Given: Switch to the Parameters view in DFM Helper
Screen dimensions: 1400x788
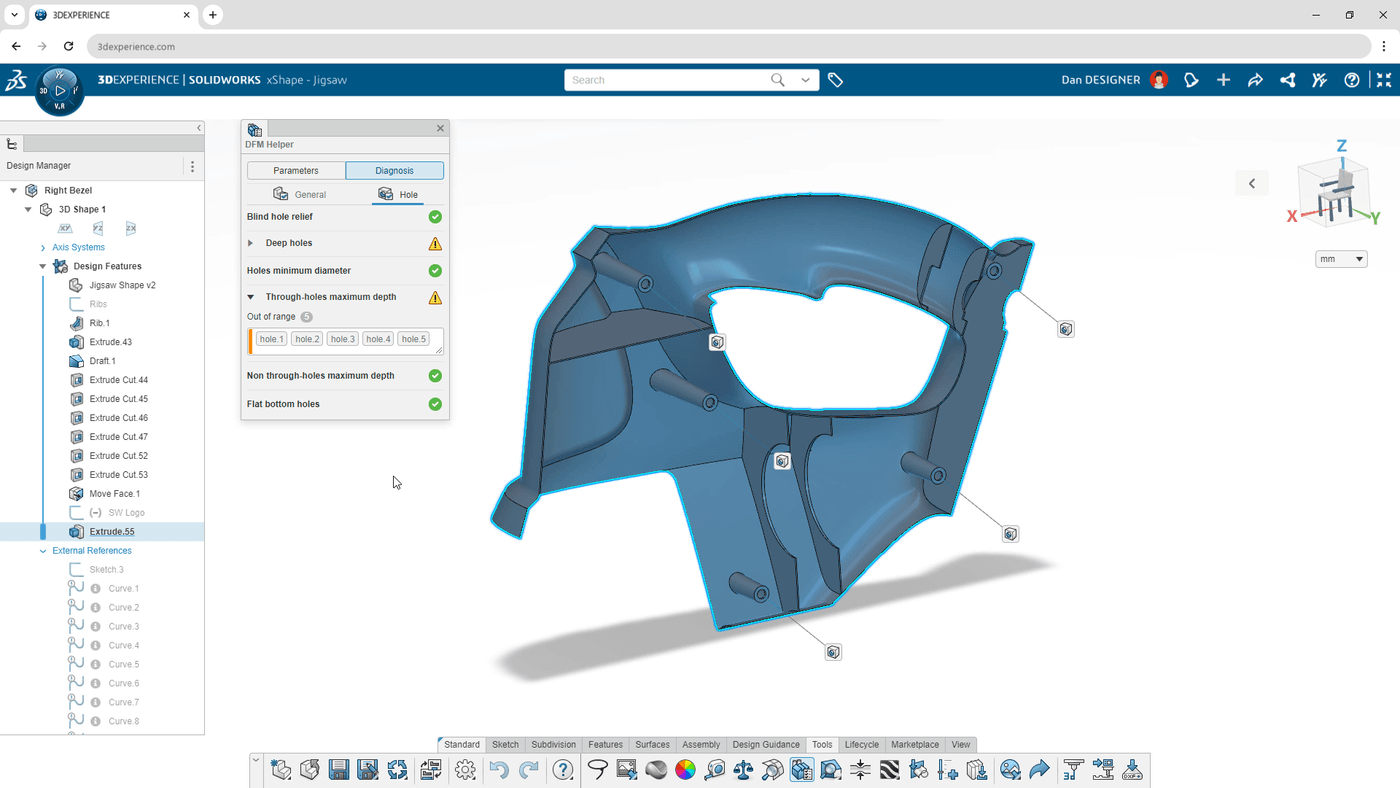Looking at the screenshot, I should [296, 170].
